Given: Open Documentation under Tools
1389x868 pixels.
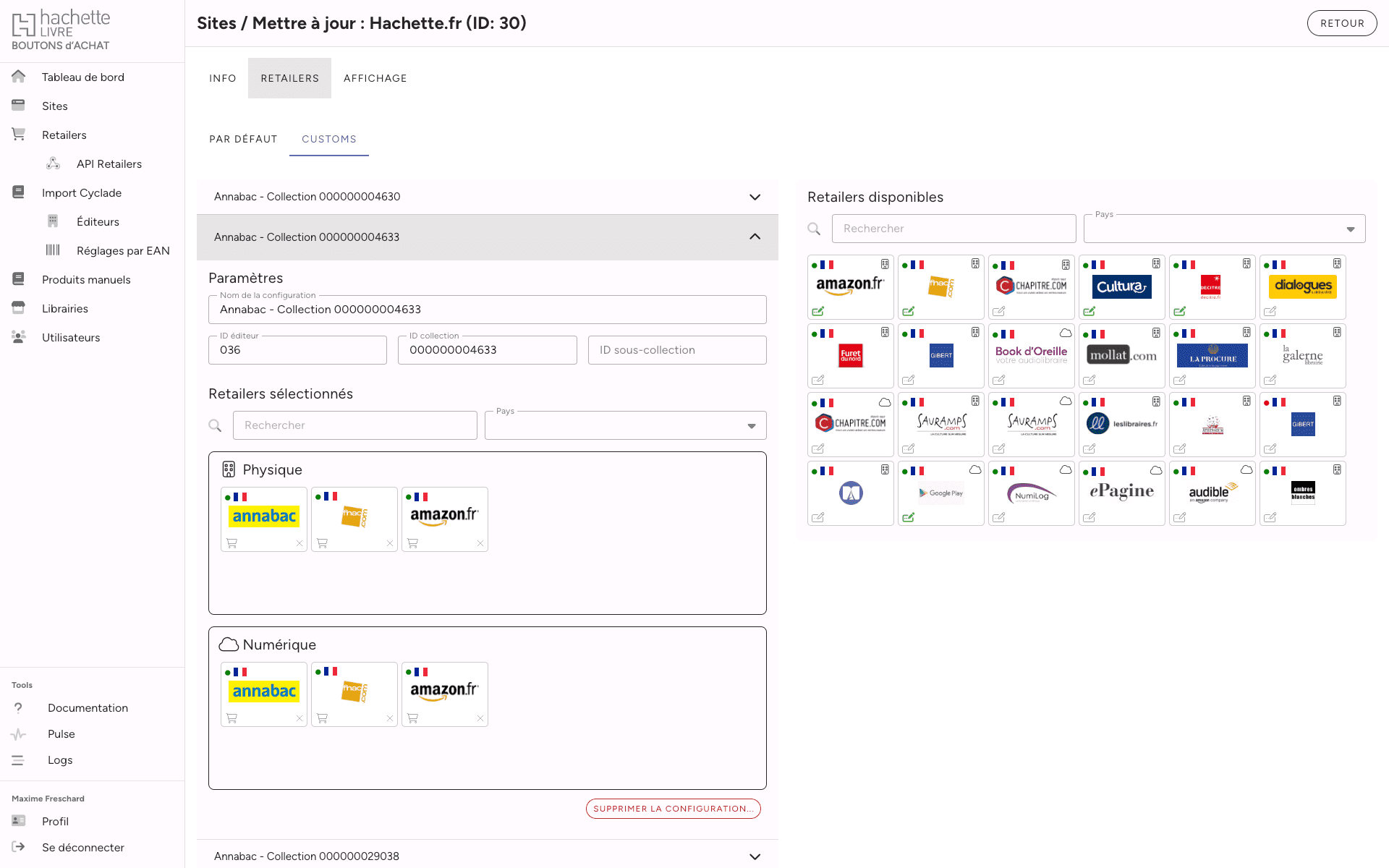Looking at the screenshot, I should click(88, 708).
